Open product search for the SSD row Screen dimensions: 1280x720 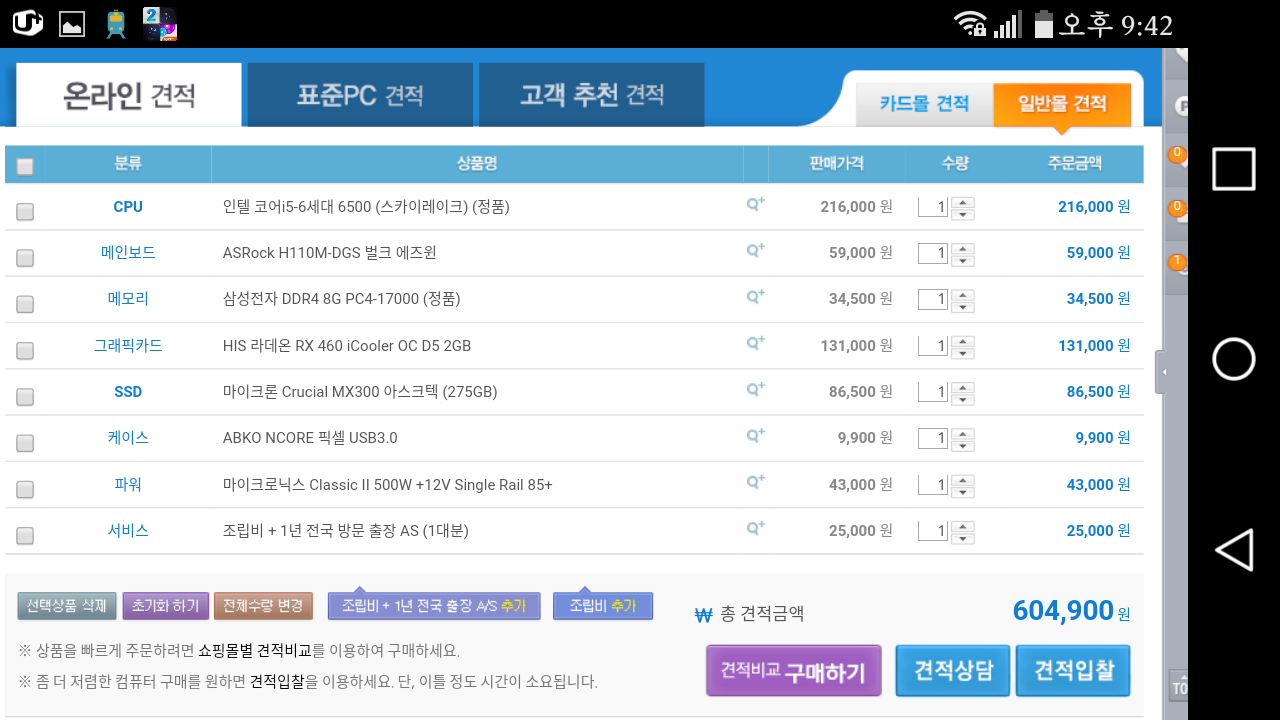point(756,389)
